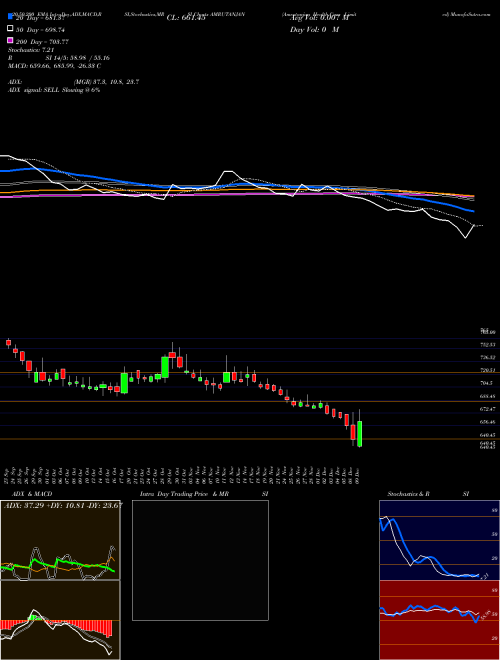Image resolution: width=500 pixels, height=660 pixels.
Task: Open the RSI red panel chart
Action: tap(439, 620)
